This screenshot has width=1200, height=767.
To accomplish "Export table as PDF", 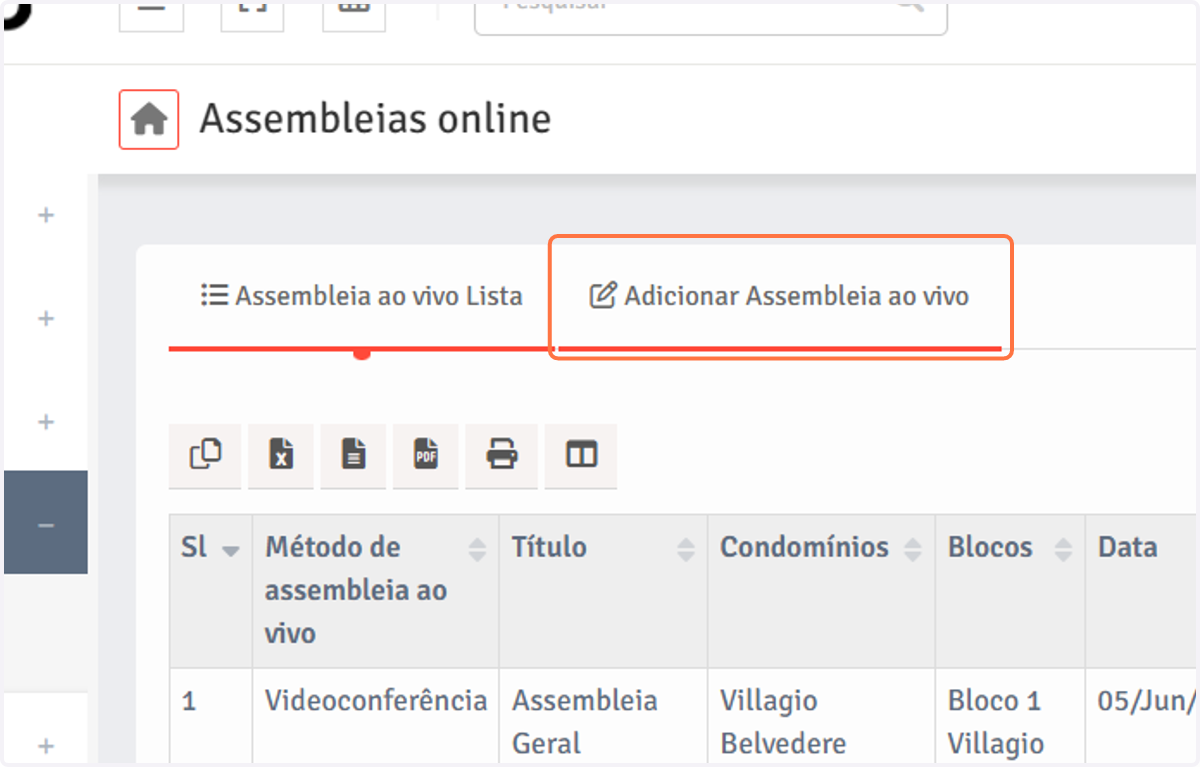I will tap(426, 456).
